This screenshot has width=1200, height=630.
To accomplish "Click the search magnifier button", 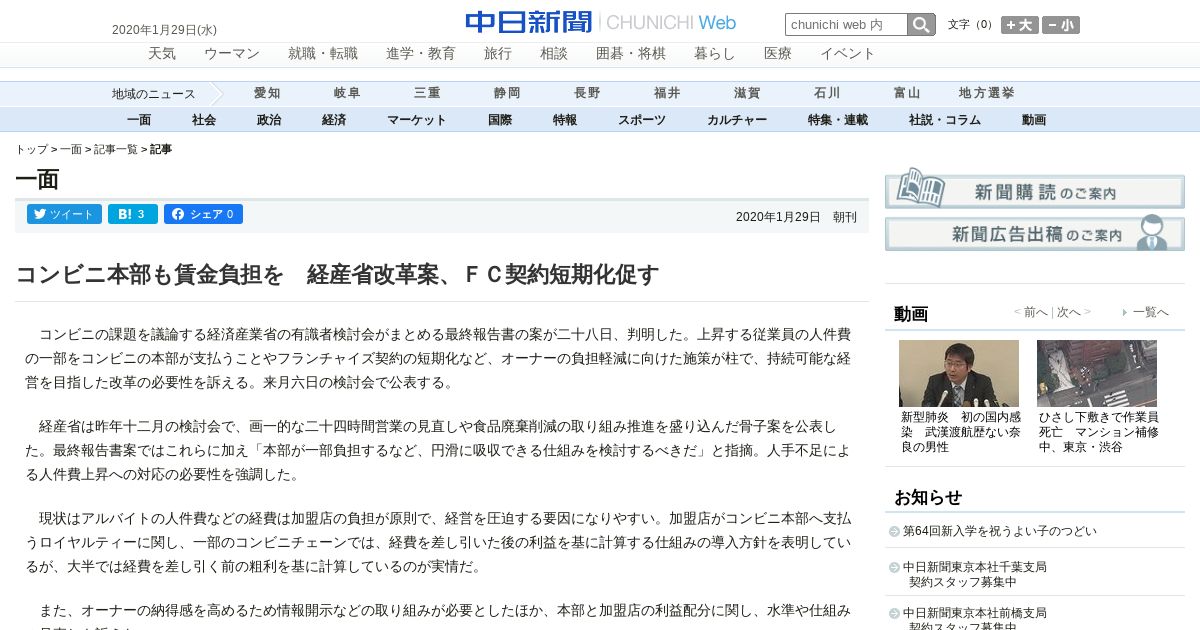I will coord(921,25).
